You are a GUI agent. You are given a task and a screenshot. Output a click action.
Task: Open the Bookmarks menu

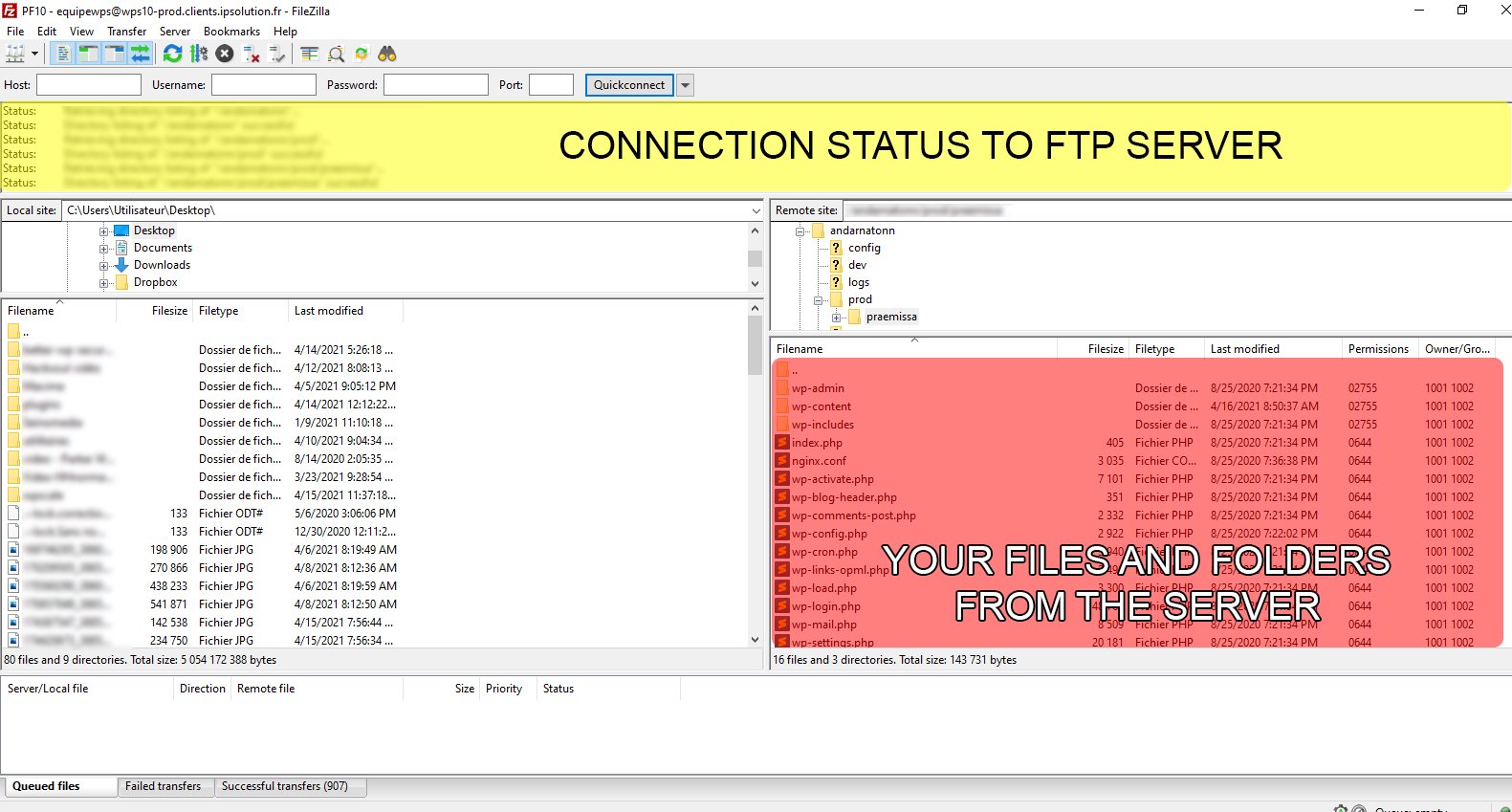(231, 32)
